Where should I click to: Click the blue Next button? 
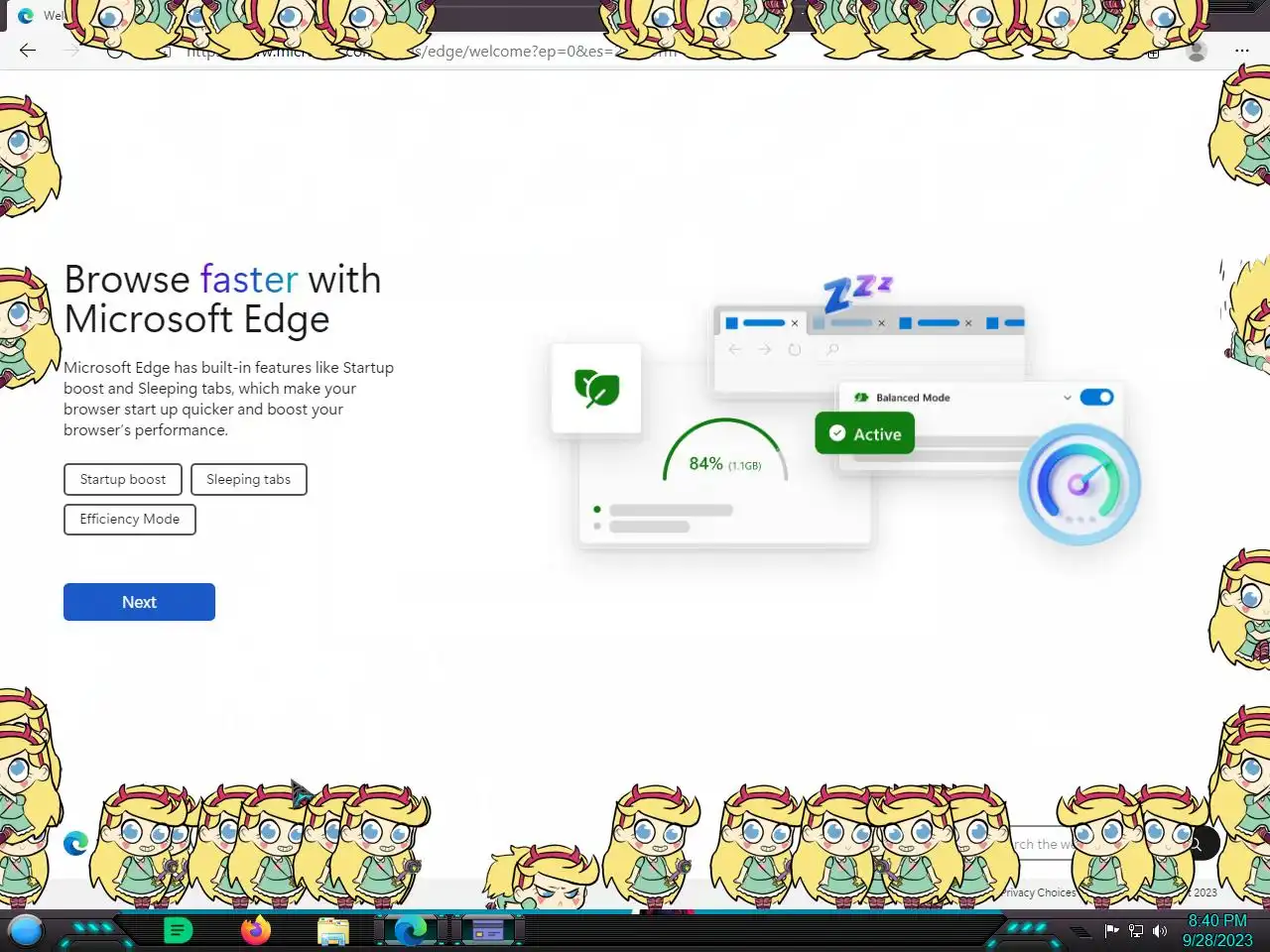pos(139,602)
